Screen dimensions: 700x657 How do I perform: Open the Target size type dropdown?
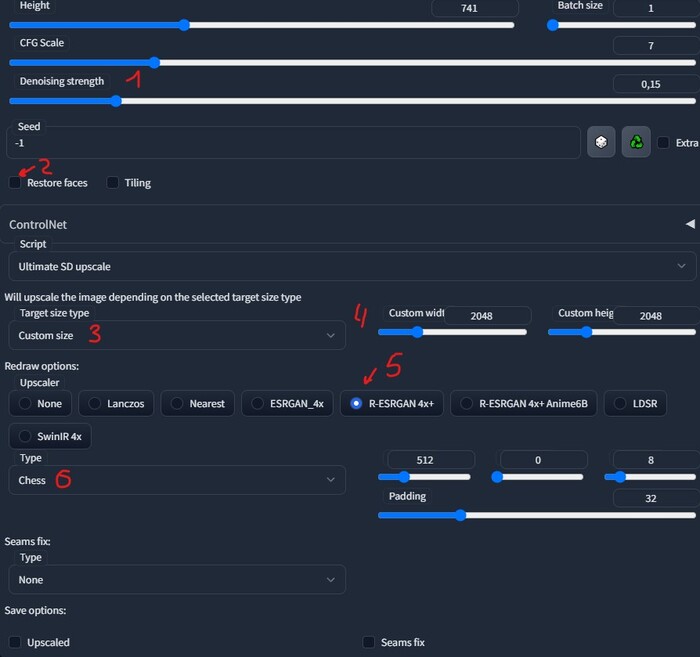(x=177, y=335)
